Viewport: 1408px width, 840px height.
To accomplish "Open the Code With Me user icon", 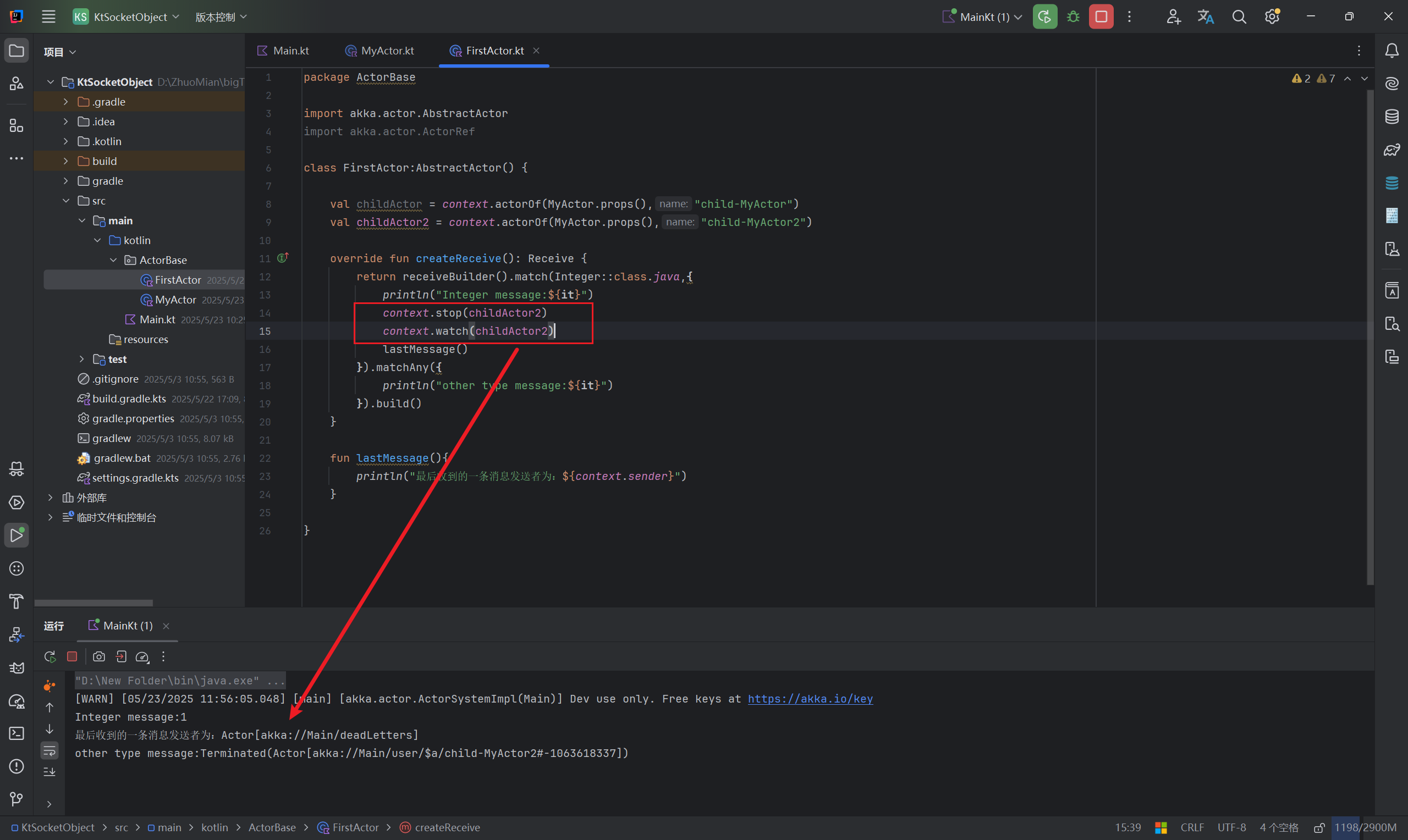I will [x=1173, y=16].
